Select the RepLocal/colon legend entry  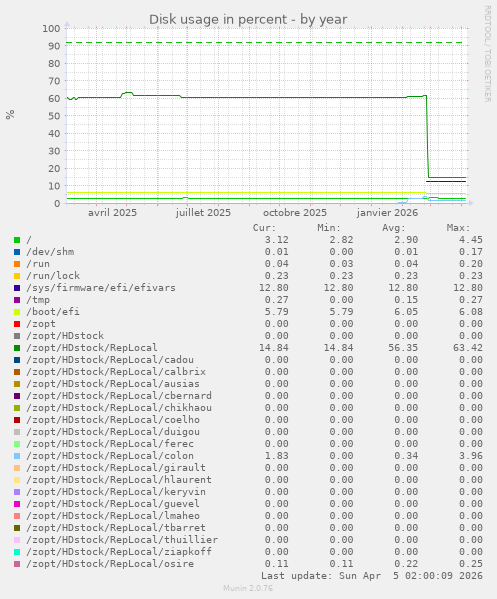pos(110,456)
